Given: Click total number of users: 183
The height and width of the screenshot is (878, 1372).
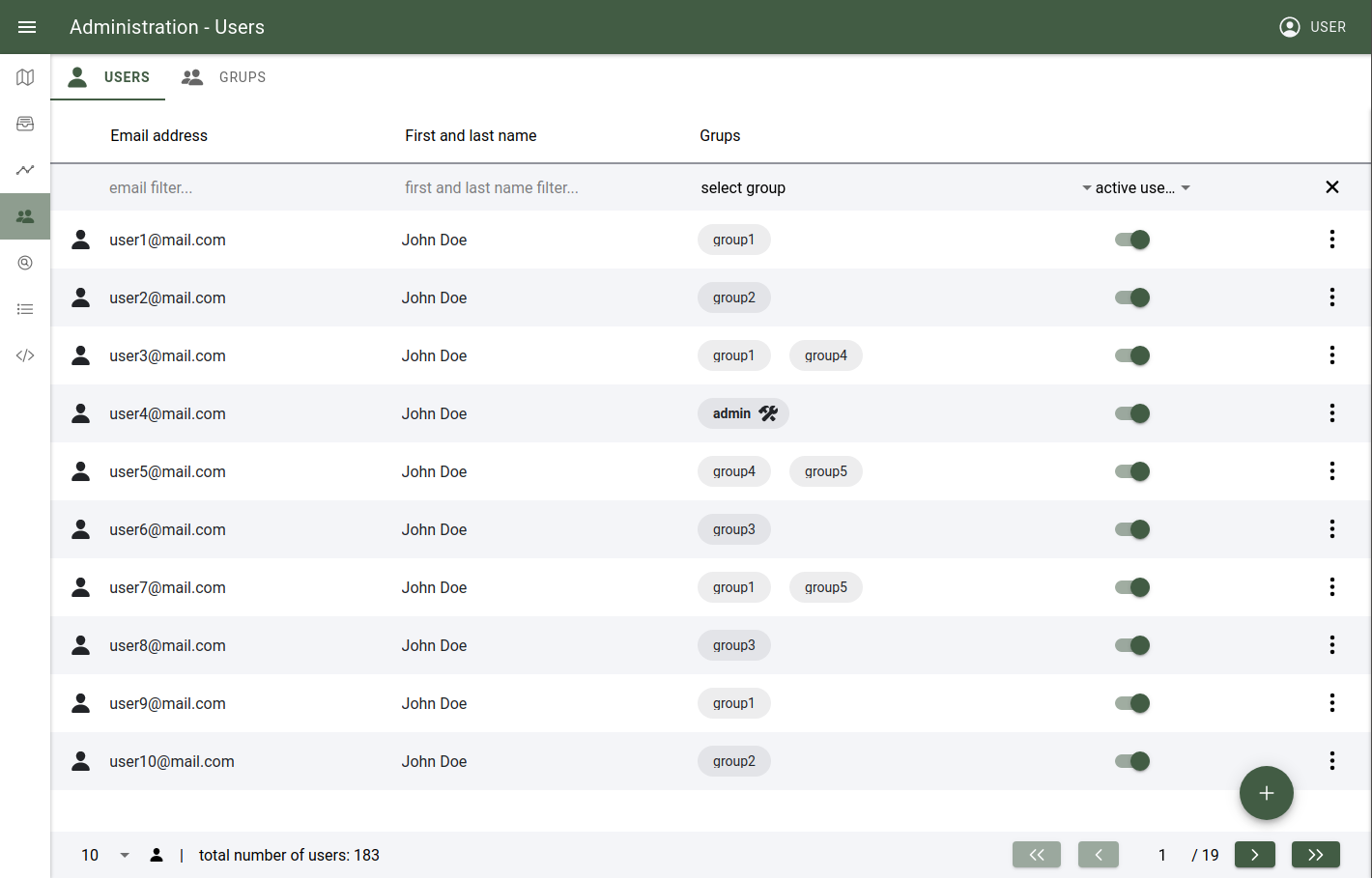Looking at the screenshot, I should 289,855.
